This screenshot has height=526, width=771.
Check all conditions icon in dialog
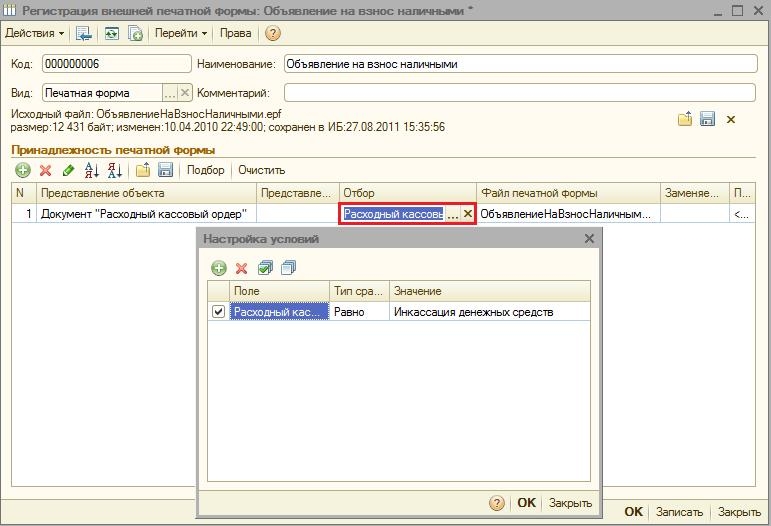(265, 268)
